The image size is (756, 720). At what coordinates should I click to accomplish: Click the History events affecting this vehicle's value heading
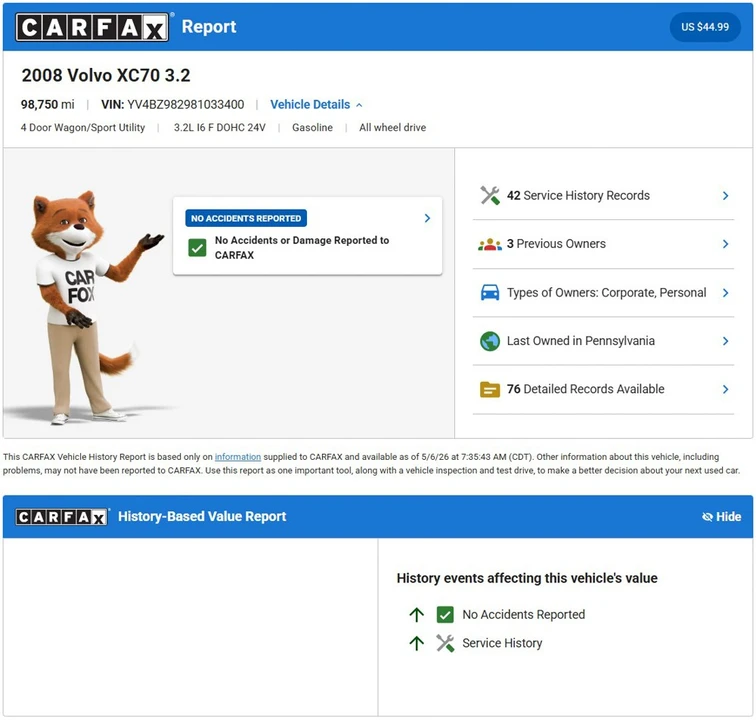tap(527, 578)
